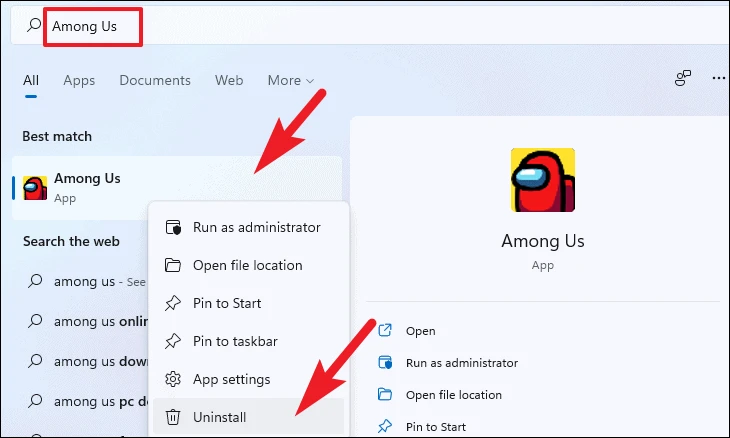
Task: Click the pin icon in the preview pane
Action: [385, 426]
